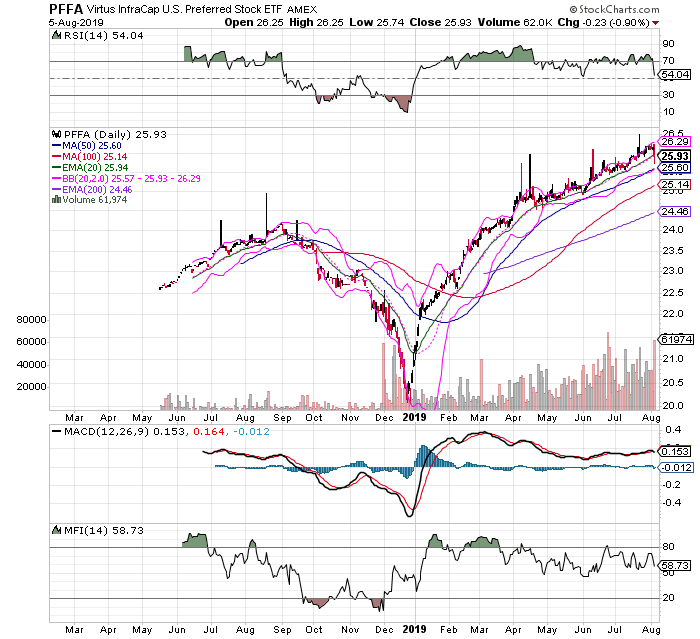700x639 pixels.
Task: Click the 61974 volume tag on right axis
Action: 677,340
